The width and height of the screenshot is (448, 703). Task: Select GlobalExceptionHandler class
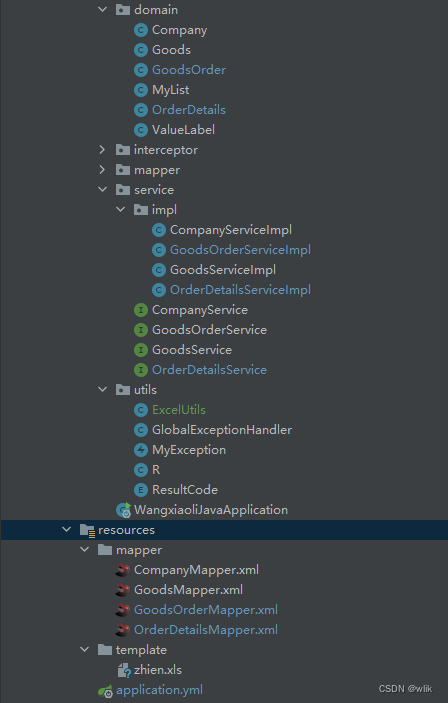pos(222,430)
